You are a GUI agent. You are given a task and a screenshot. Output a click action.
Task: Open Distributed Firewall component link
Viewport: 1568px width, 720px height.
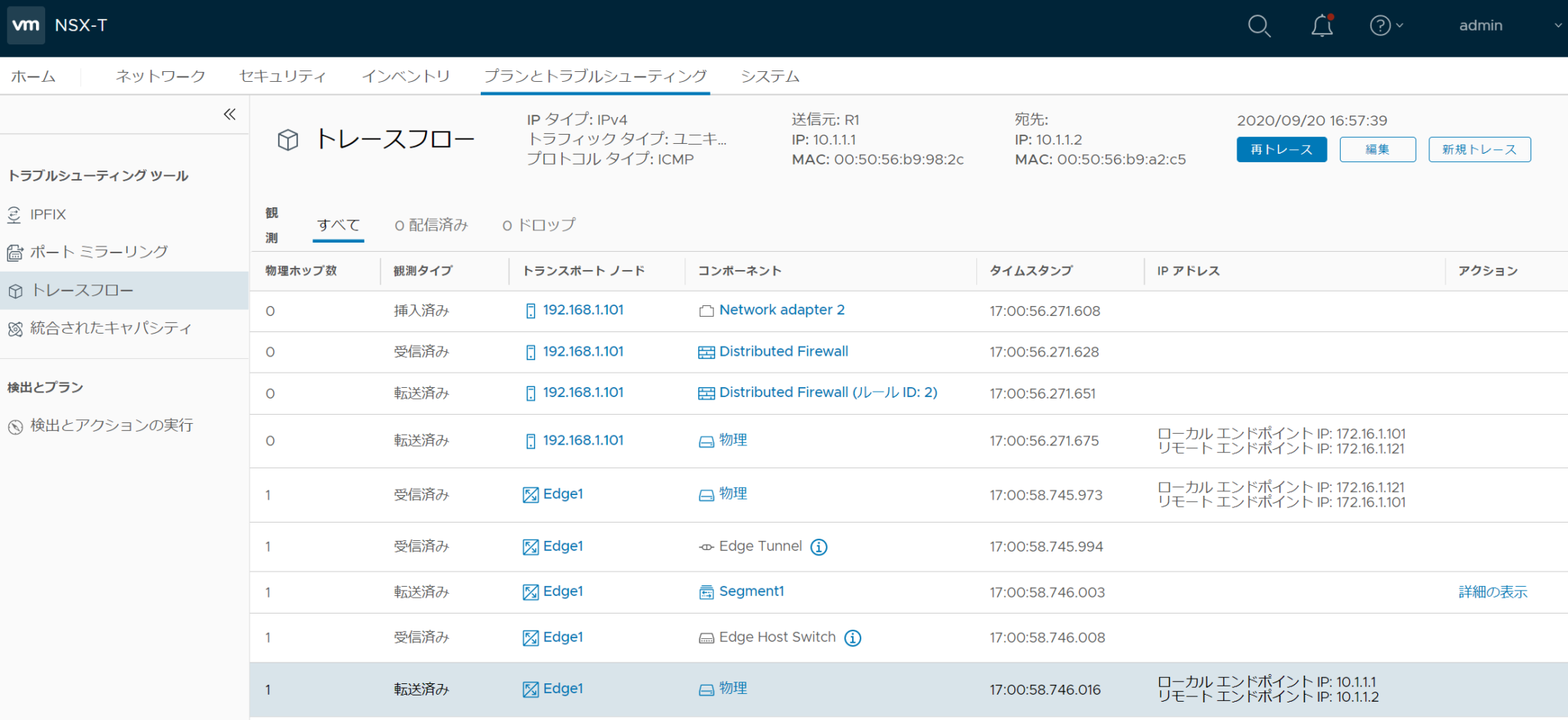782,351
